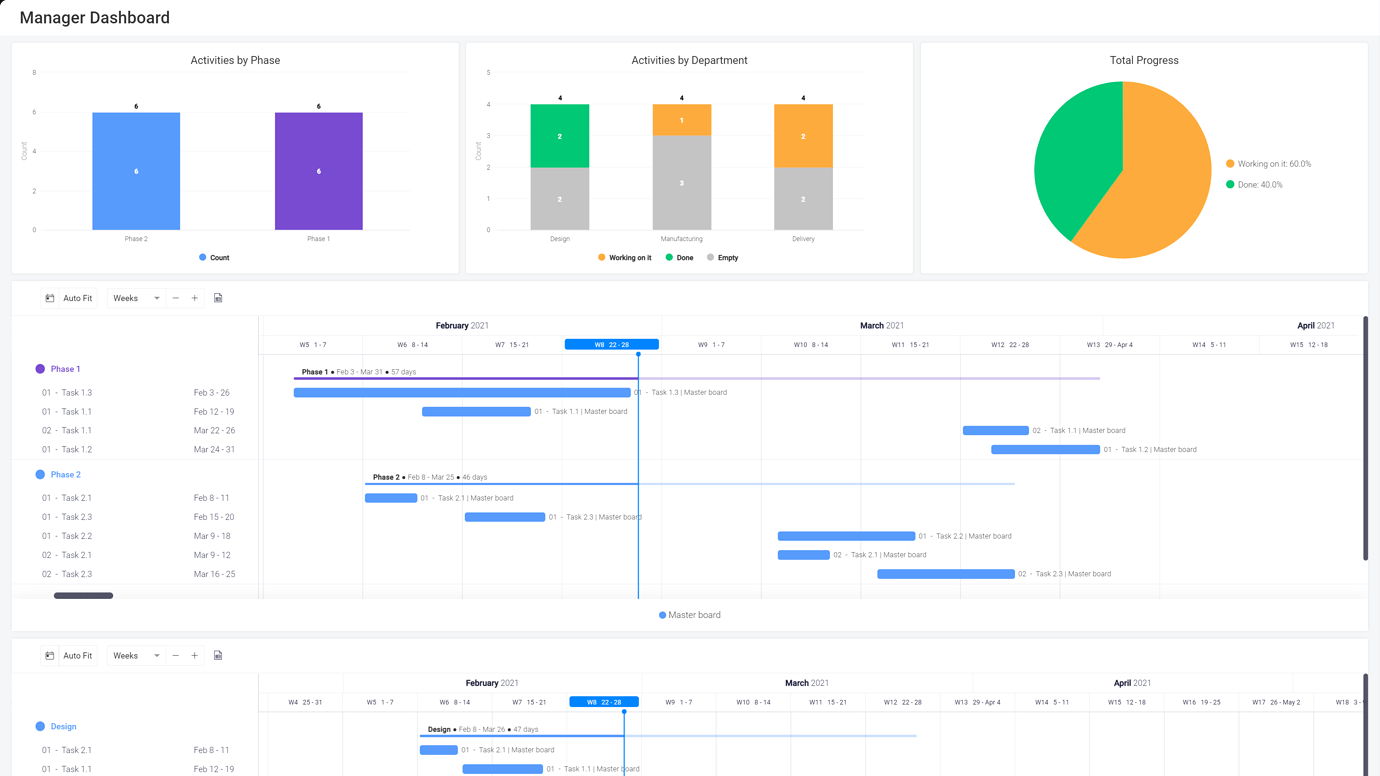
Task: Open the Weeks dropdown in the upper Gantt
Action: pyautogui.click(x=134, y=297)
